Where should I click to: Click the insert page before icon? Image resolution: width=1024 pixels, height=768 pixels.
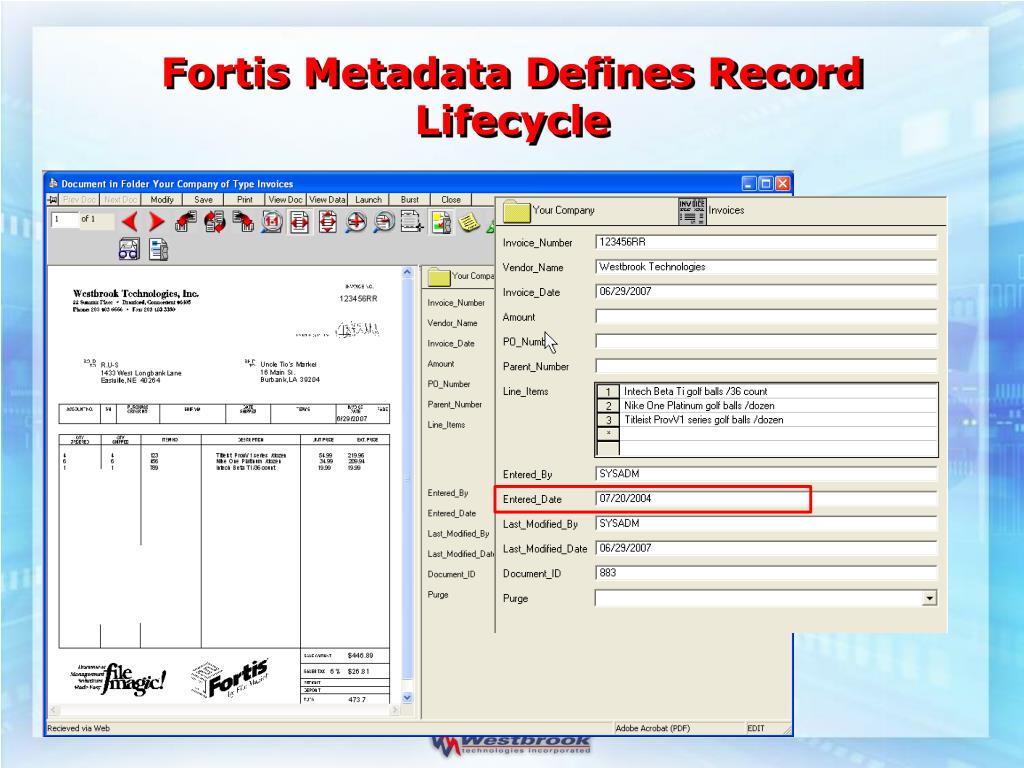(x=185, y=222)
